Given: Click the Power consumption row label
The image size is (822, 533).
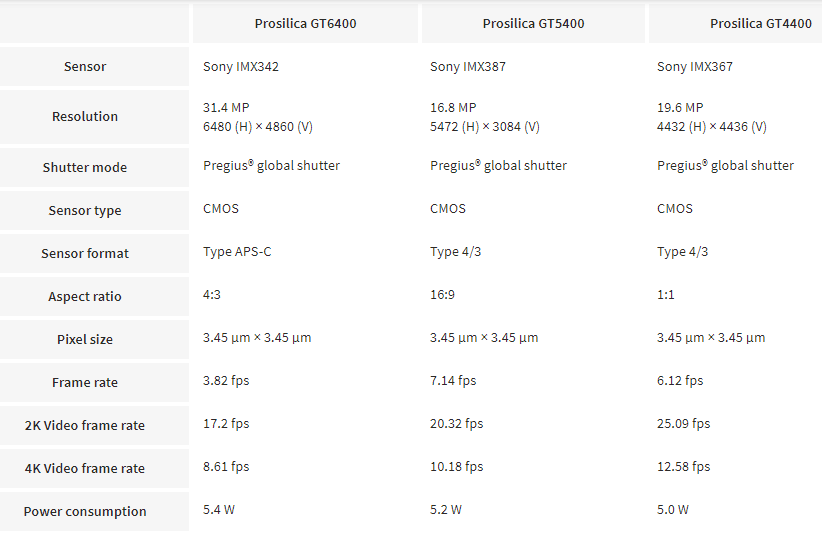Looking at the screenshot, I should coord(85,512).
